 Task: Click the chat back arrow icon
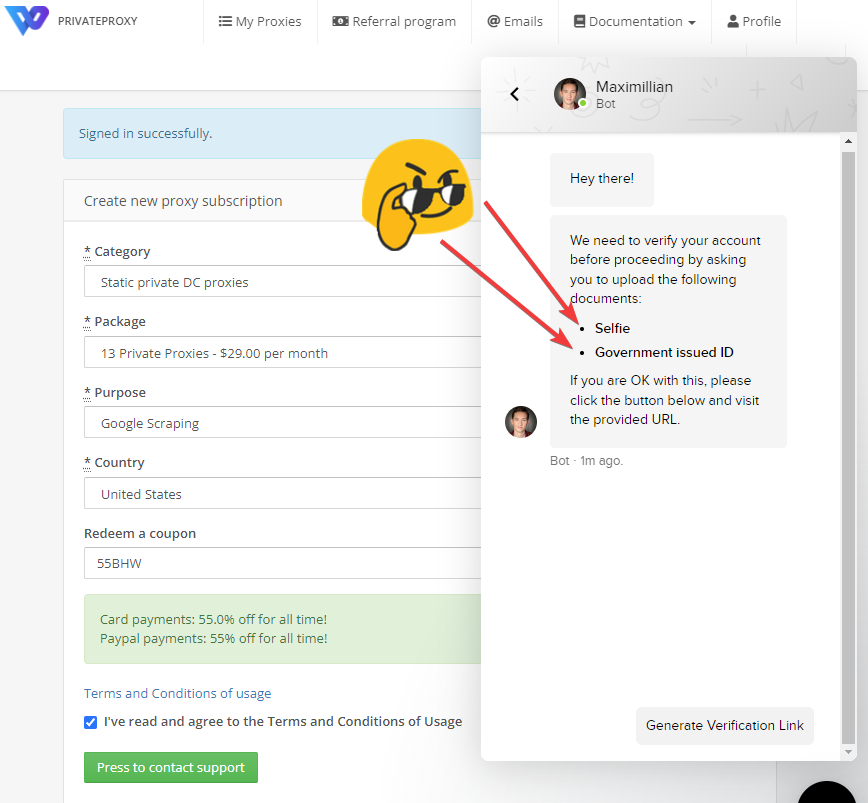(514, 94)
